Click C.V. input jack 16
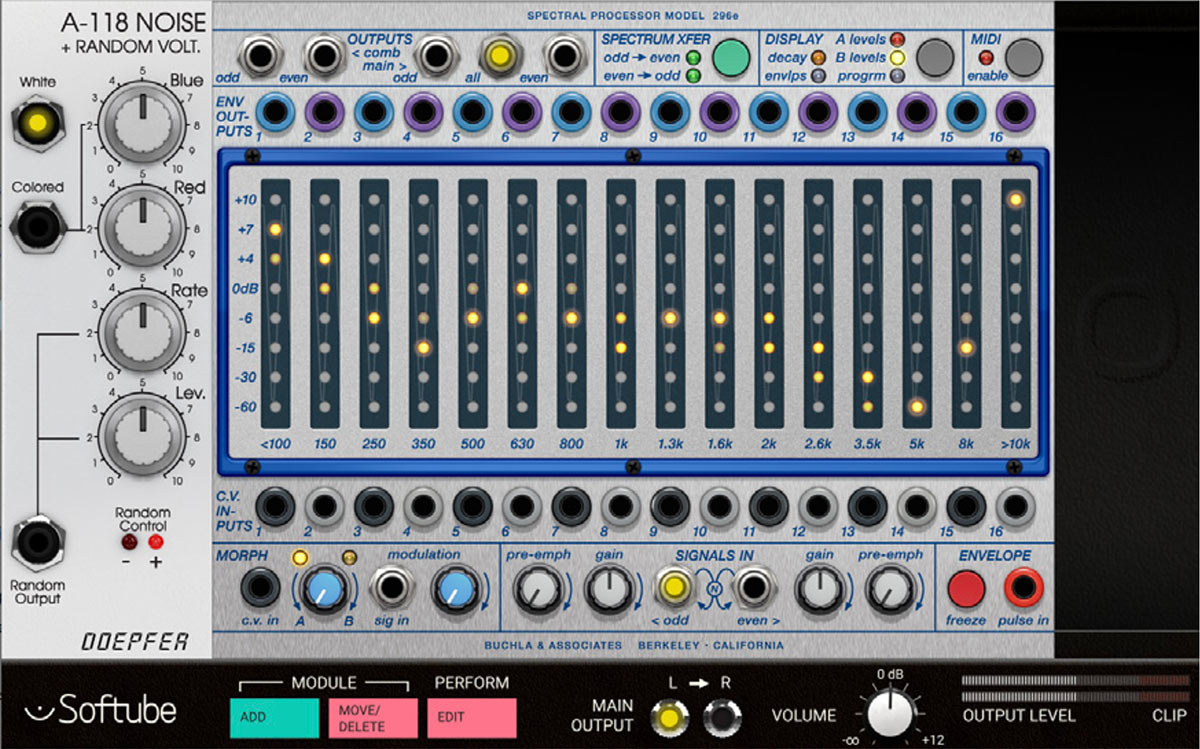Viewport: 1200px width, 749px height. tap(1014, 507)
